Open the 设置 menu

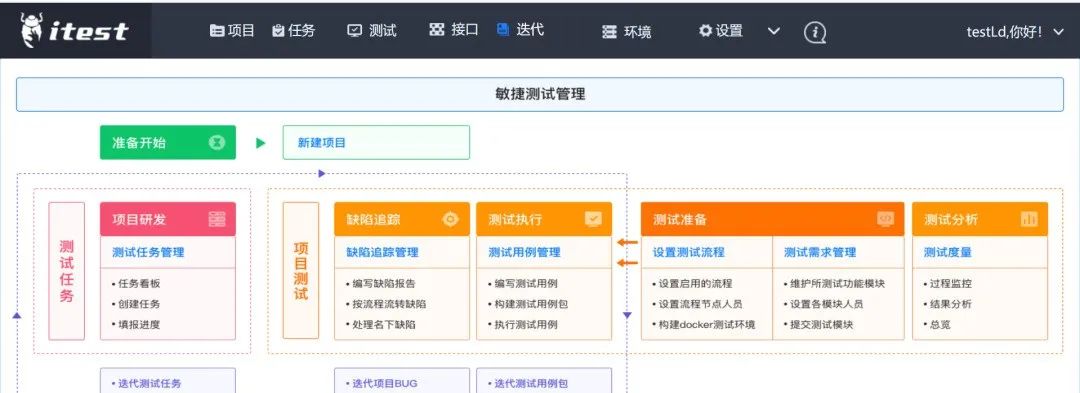[720, 30]
